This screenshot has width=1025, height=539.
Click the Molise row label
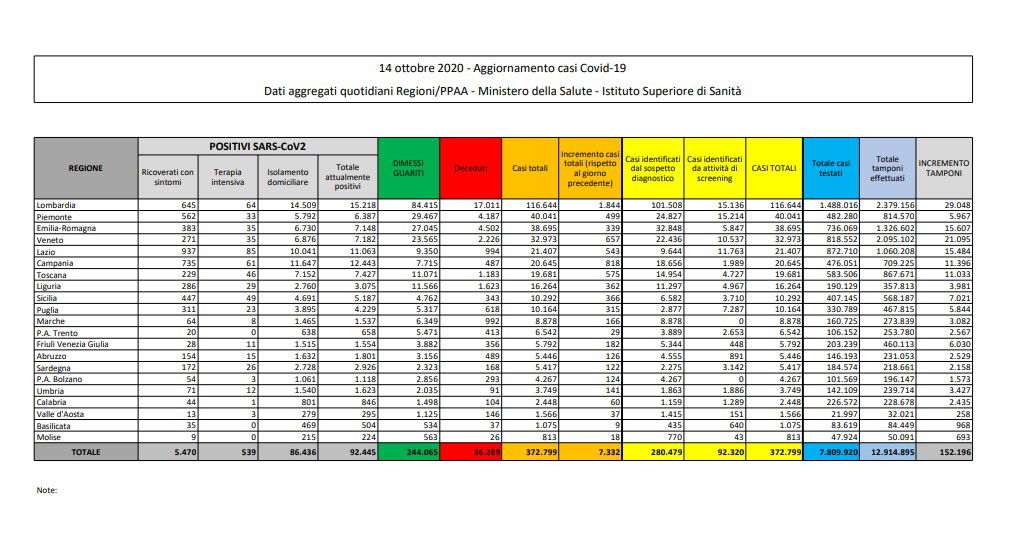click(49, 438)
